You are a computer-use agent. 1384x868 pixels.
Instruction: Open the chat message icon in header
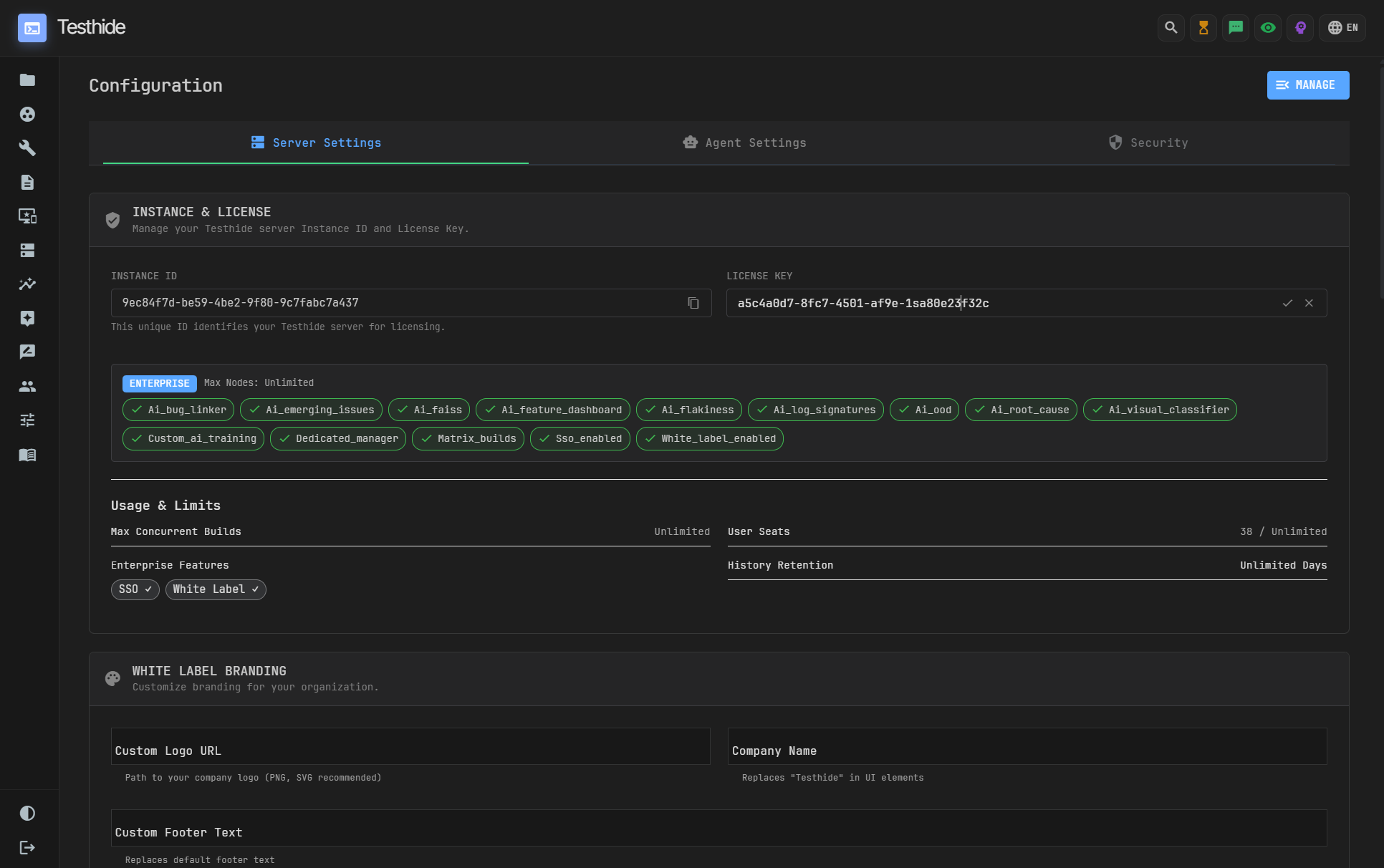pyautogui.click(x=1236, y=28)
